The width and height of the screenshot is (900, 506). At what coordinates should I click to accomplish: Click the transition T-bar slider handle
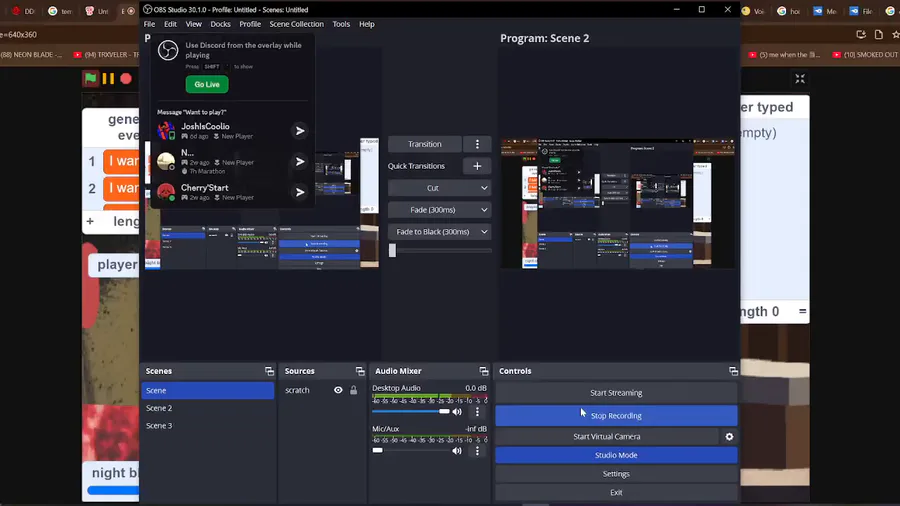tap(393, 250)
